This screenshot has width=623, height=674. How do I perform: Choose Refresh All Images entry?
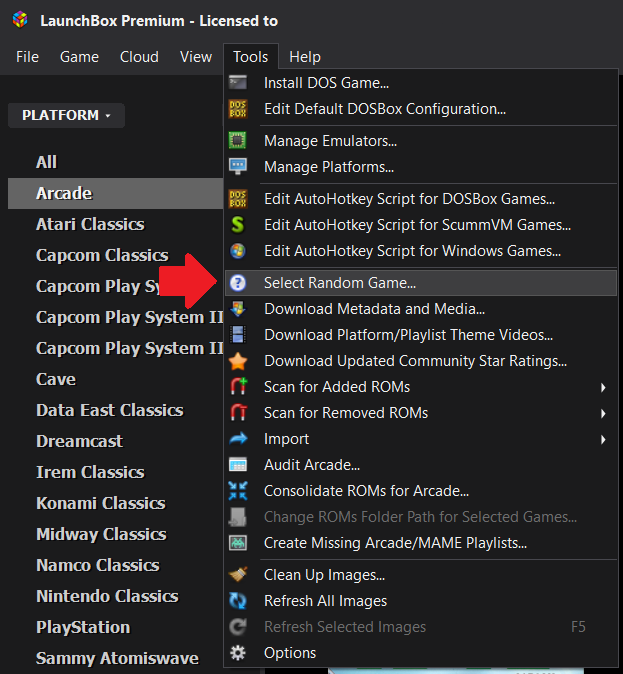pos(421,601)
